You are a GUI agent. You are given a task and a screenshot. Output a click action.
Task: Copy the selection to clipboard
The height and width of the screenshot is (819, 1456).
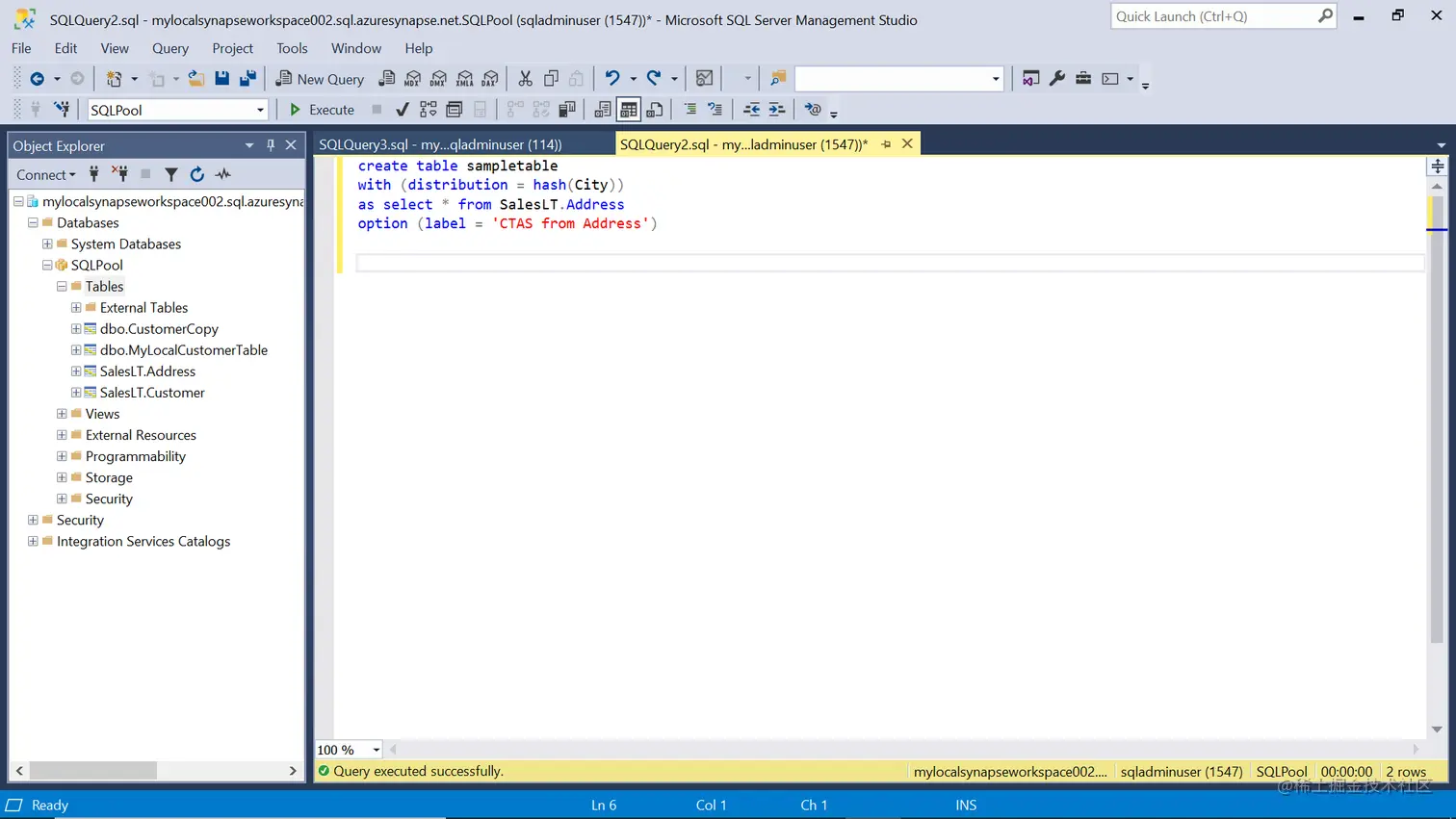(x=551, y=79)
